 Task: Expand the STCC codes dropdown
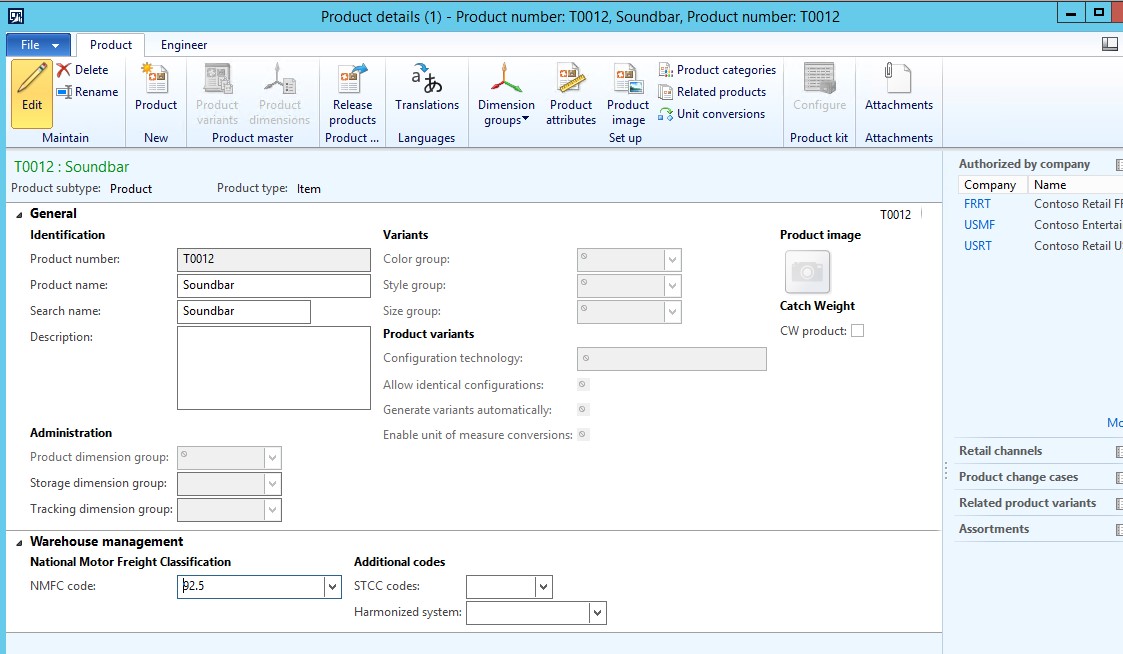[543, 587]
